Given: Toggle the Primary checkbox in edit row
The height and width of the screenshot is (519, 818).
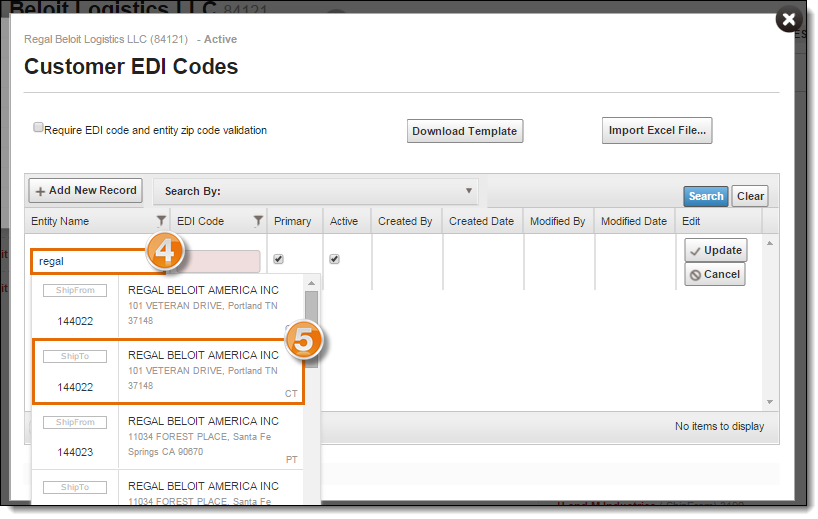Looking at the screenshot, I should tap(279, 259).
